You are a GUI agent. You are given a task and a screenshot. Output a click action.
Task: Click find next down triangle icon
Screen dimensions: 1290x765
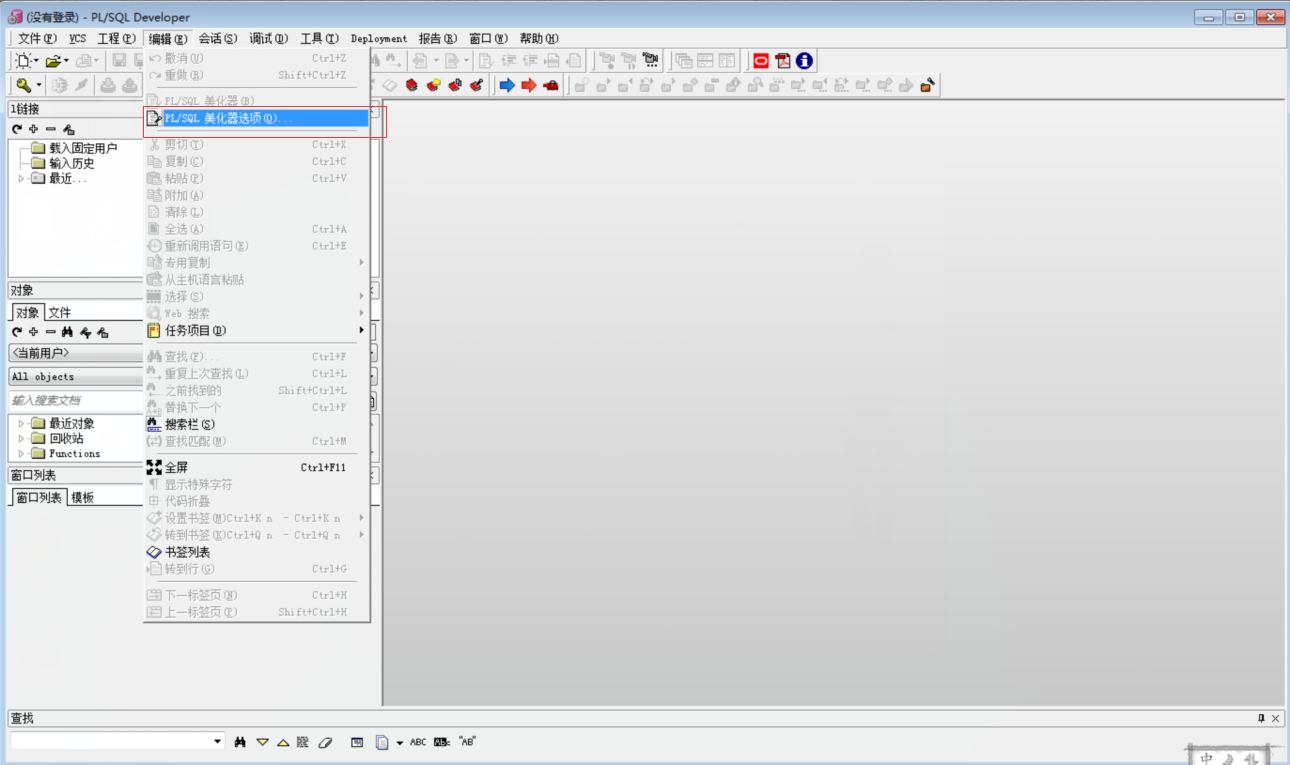point(263,742)
